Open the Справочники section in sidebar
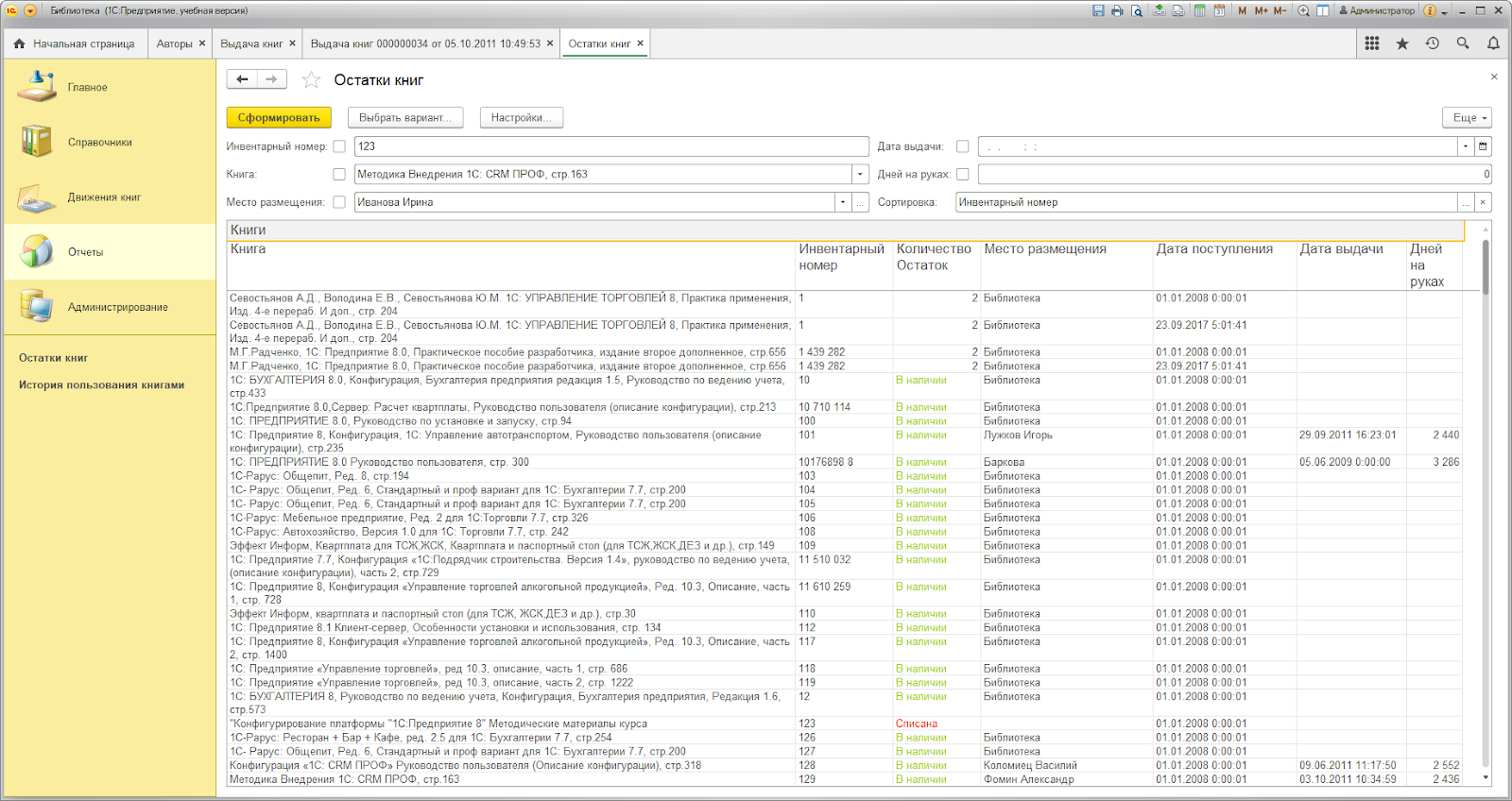 (x=110, y=142)
